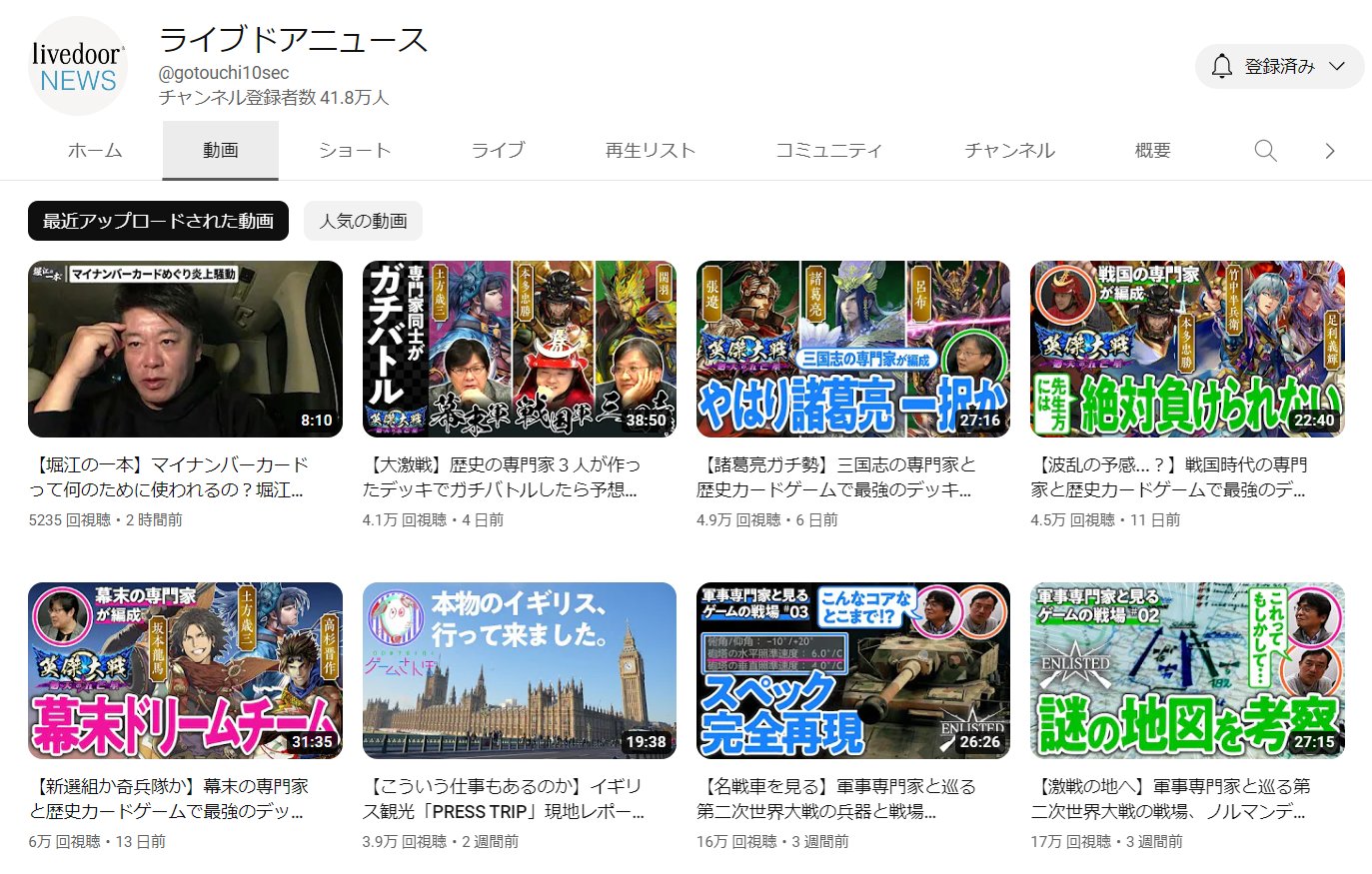1372x874 pixels.
Task: Open the 絶対負けられない 22:40 thumbnail
Action: 1187,349
